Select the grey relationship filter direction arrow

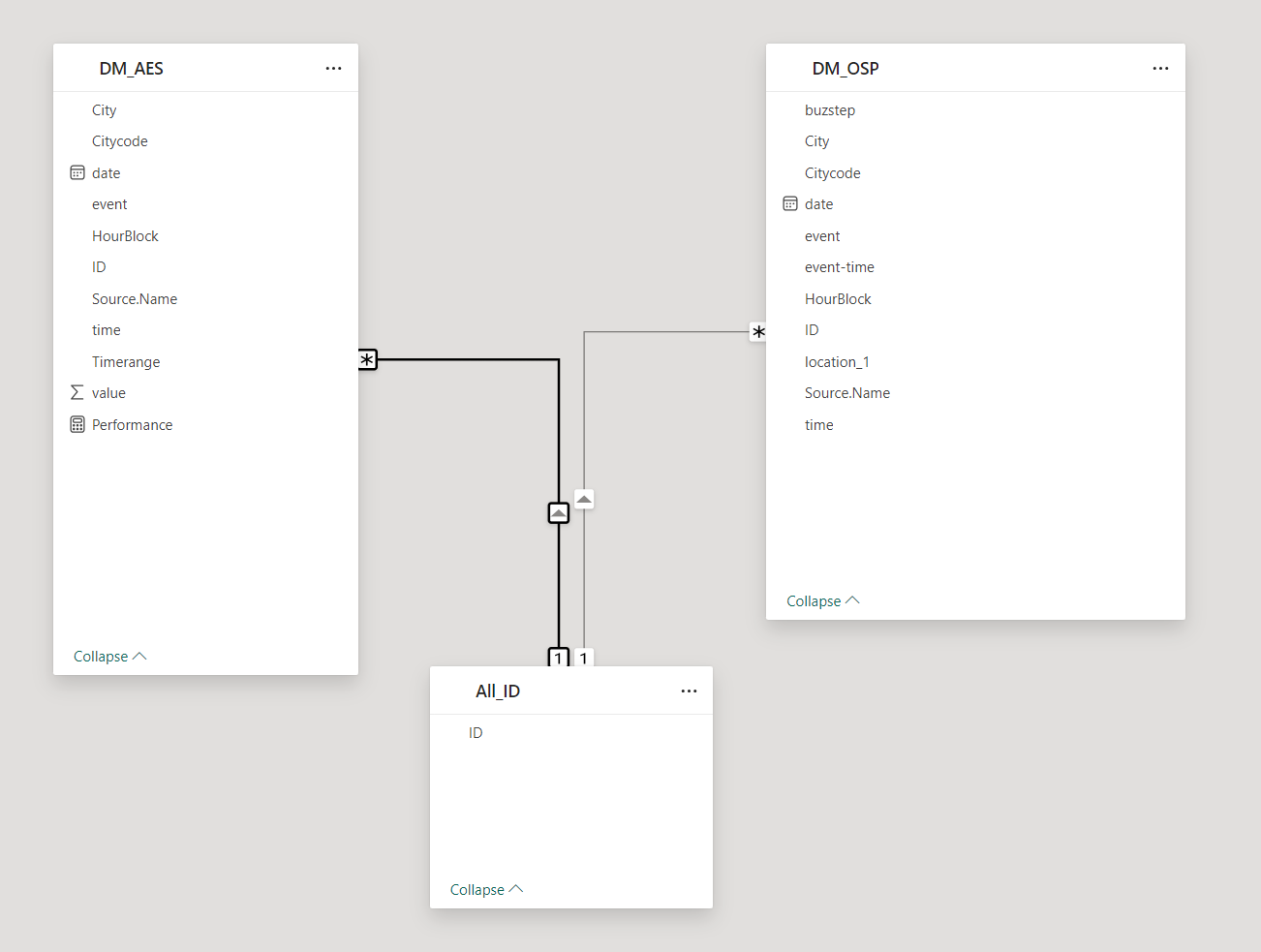pos(584,499)
